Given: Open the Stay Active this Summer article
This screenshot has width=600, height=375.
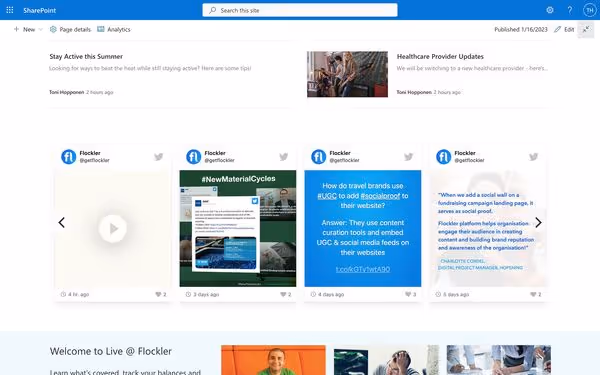Looking at the screenshot, I should click(86, 57).
